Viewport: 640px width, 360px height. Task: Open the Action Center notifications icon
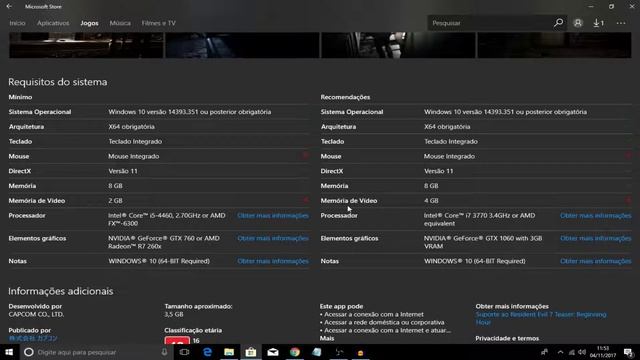coord(629,352)
